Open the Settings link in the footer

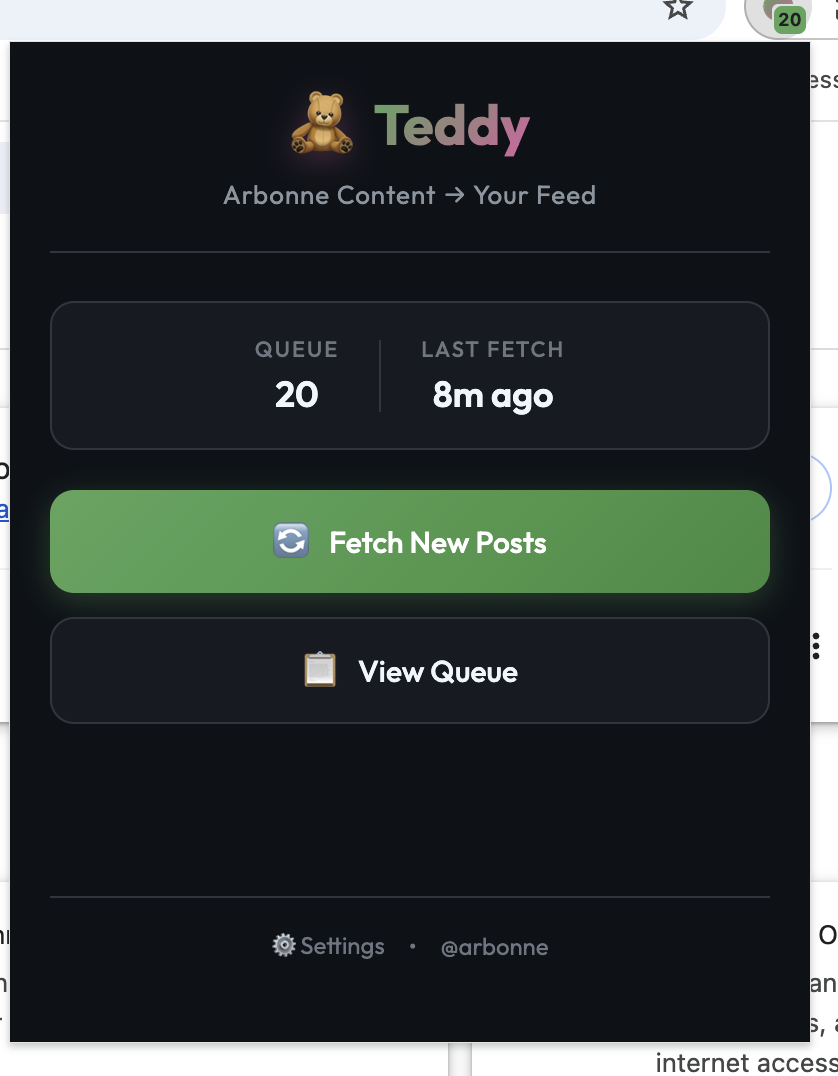pyautogui.click(x=342, y=946)
